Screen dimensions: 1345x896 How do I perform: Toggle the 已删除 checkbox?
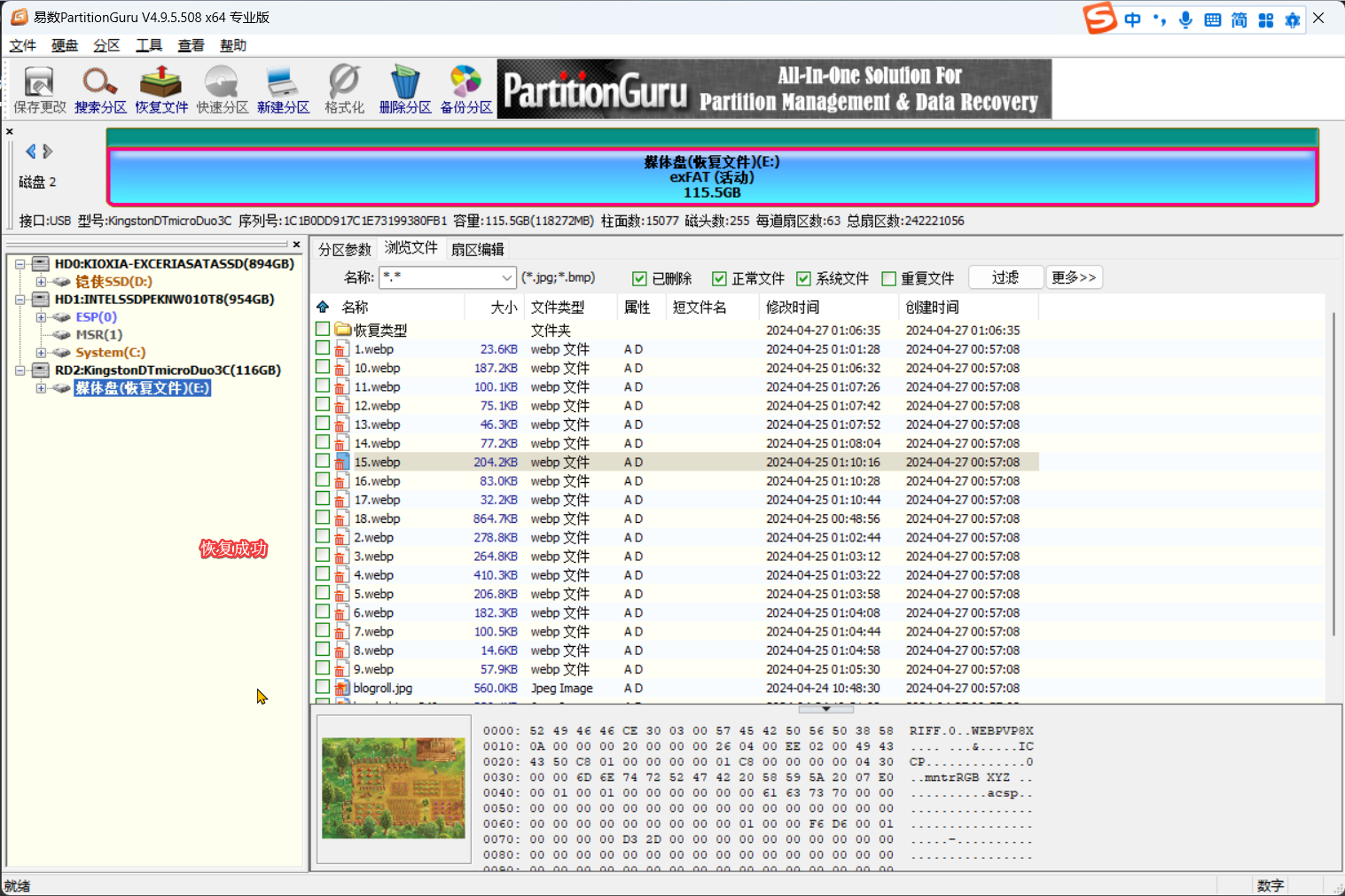point(639,278)
